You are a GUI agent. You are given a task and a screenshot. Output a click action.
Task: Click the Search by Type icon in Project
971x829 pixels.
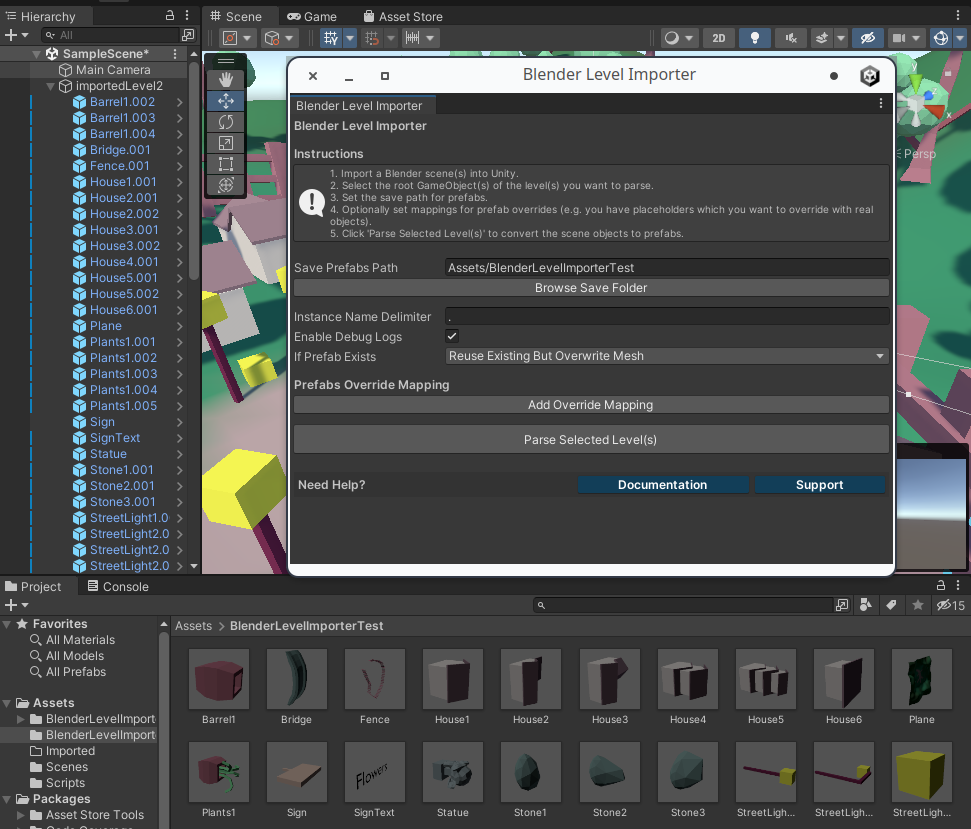pyautogui.click(x=866, y=605)
